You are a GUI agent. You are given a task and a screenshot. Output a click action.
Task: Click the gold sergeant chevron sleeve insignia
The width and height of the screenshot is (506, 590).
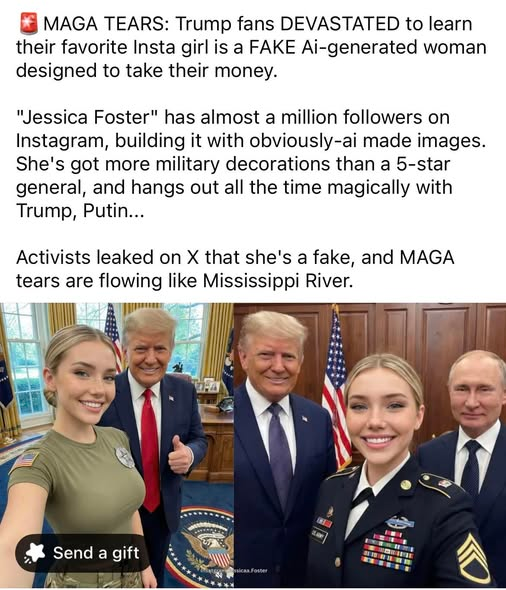click(x=473, y=558)
